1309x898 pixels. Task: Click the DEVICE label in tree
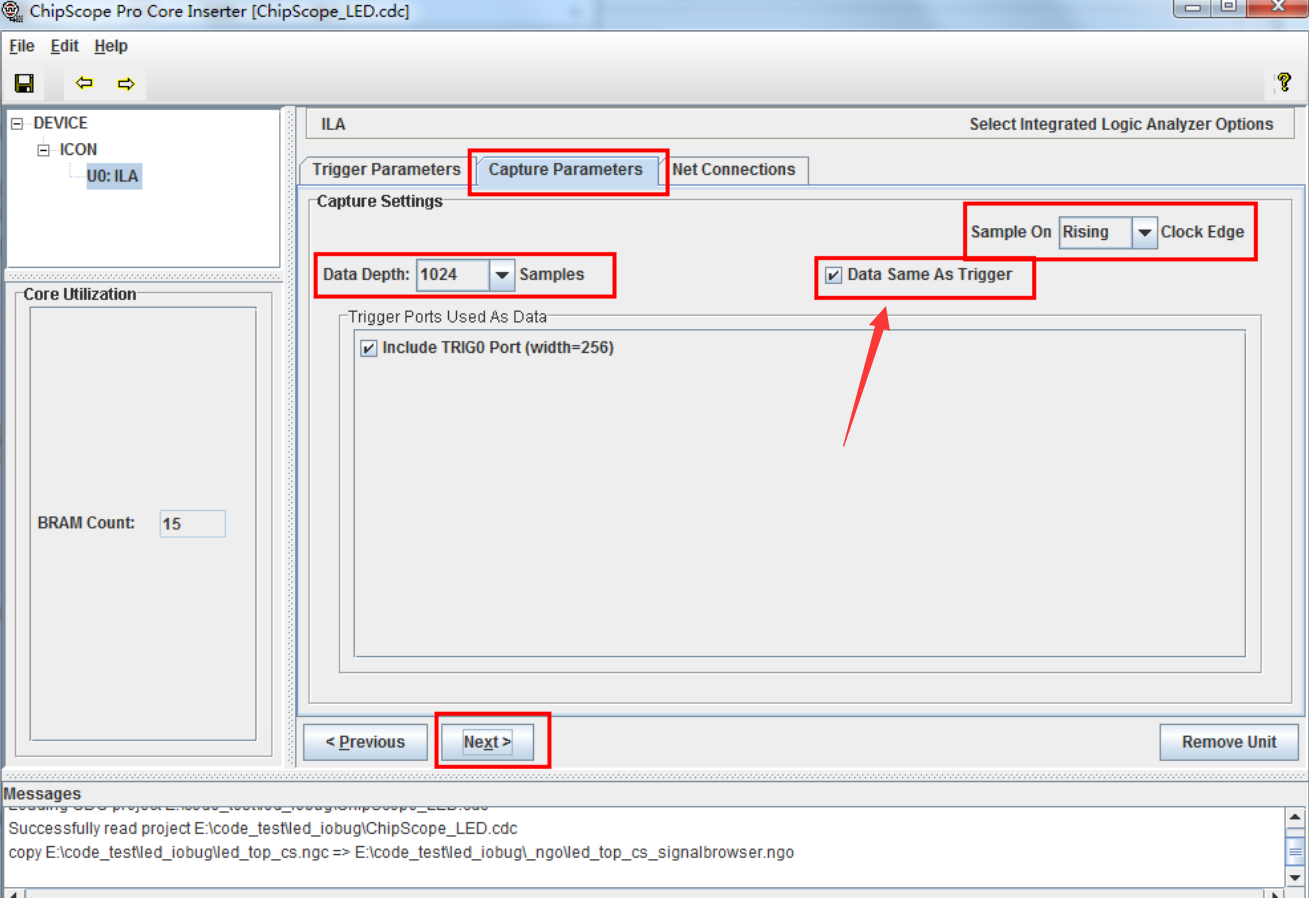(60, 123)
